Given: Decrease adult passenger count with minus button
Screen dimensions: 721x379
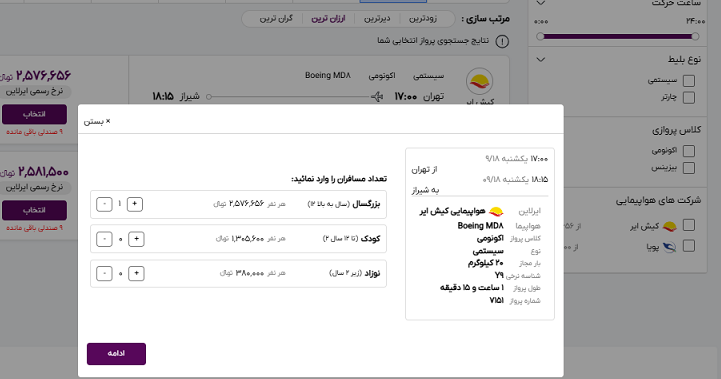Looking at the screenshot, I should point(104,204).
